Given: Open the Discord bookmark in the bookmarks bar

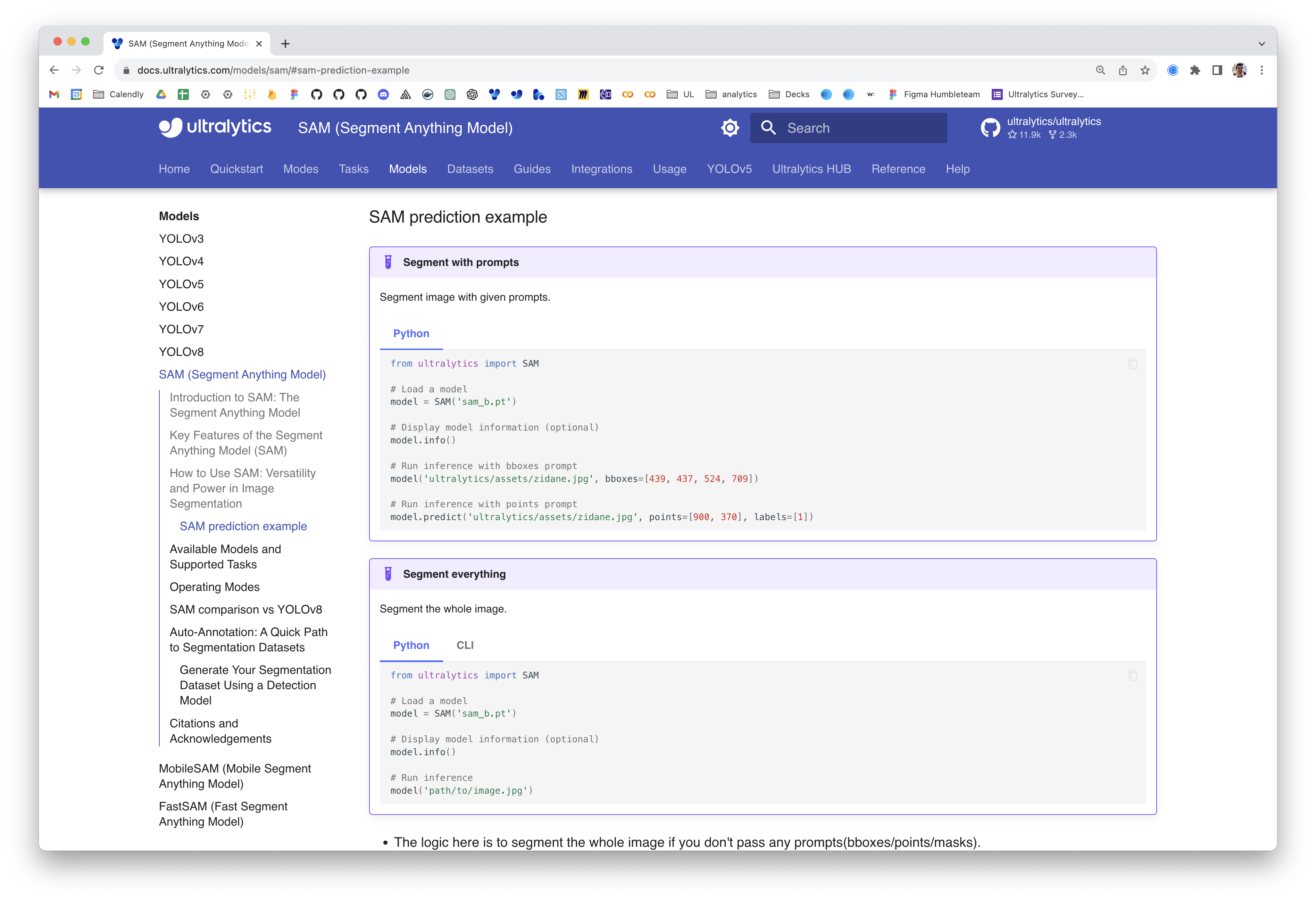Looking at the screenshot, I should point(383,94).
